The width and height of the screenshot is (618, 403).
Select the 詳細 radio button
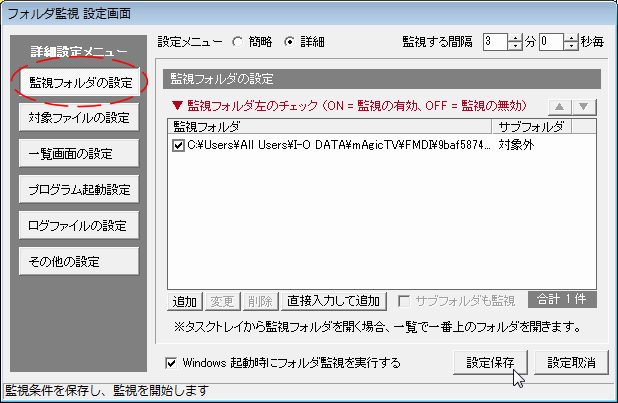pos(291,42)
